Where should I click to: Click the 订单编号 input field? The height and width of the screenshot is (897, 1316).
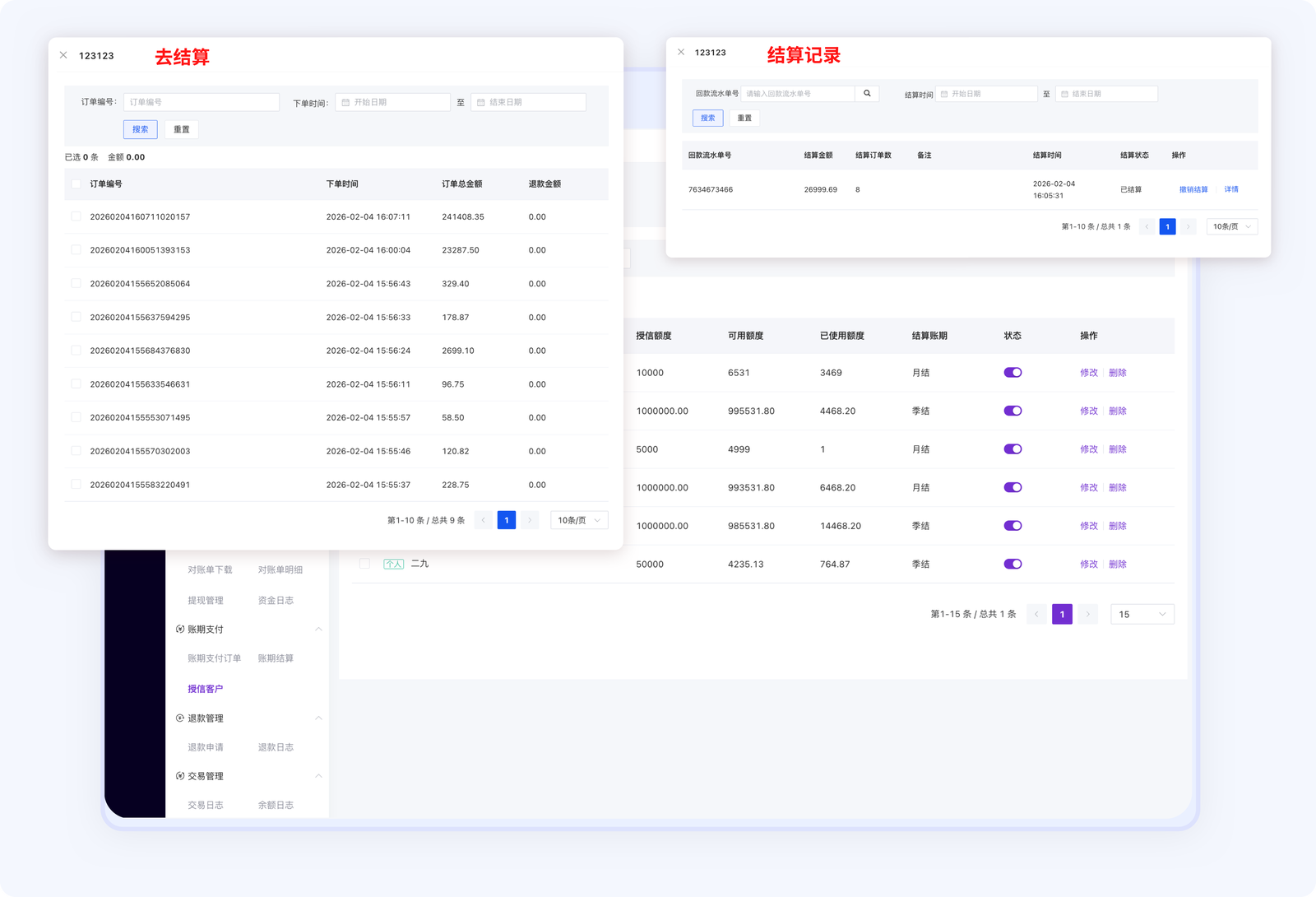coord(202,102)
